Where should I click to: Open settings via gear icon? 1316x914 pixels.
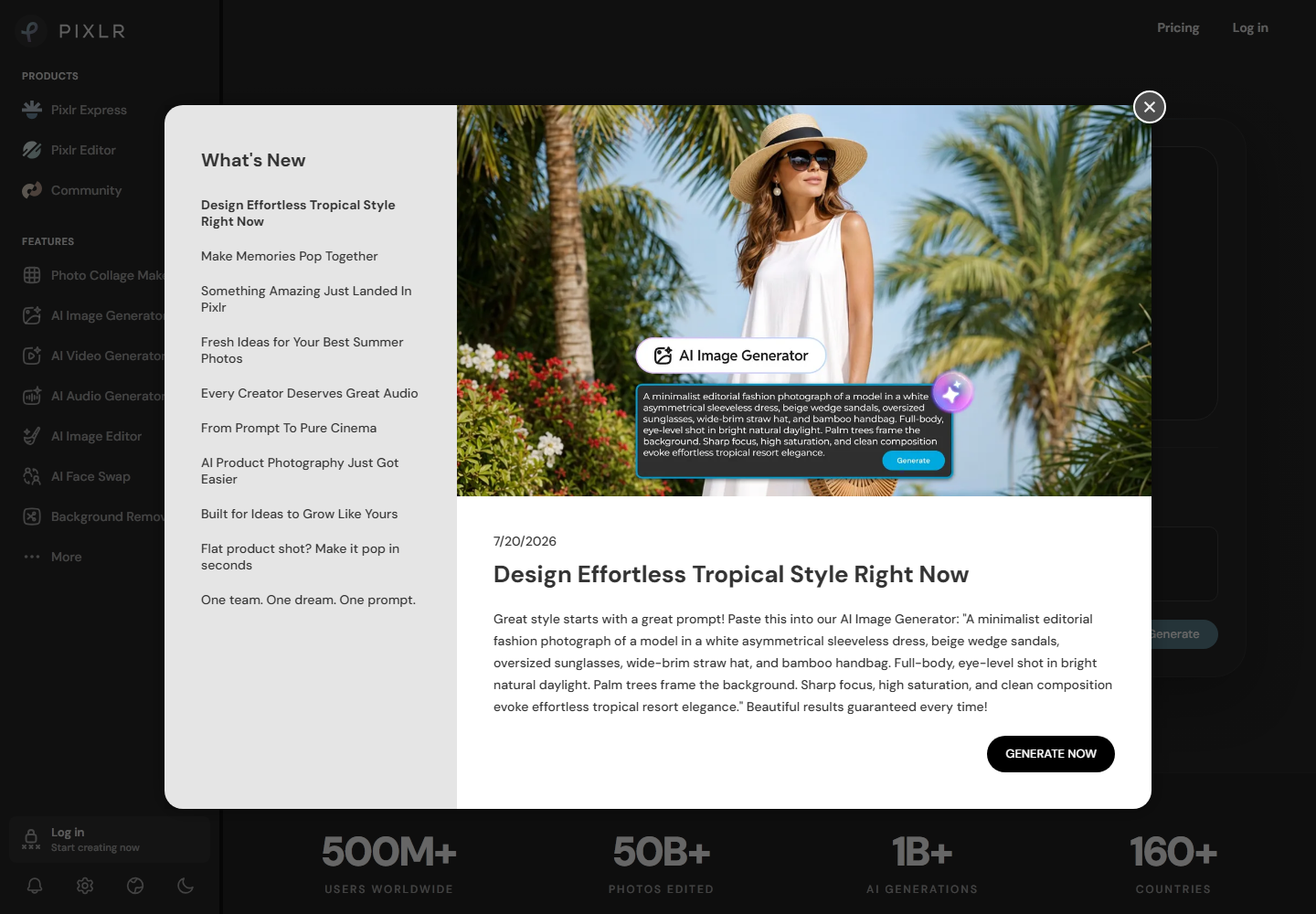point(85,886)
